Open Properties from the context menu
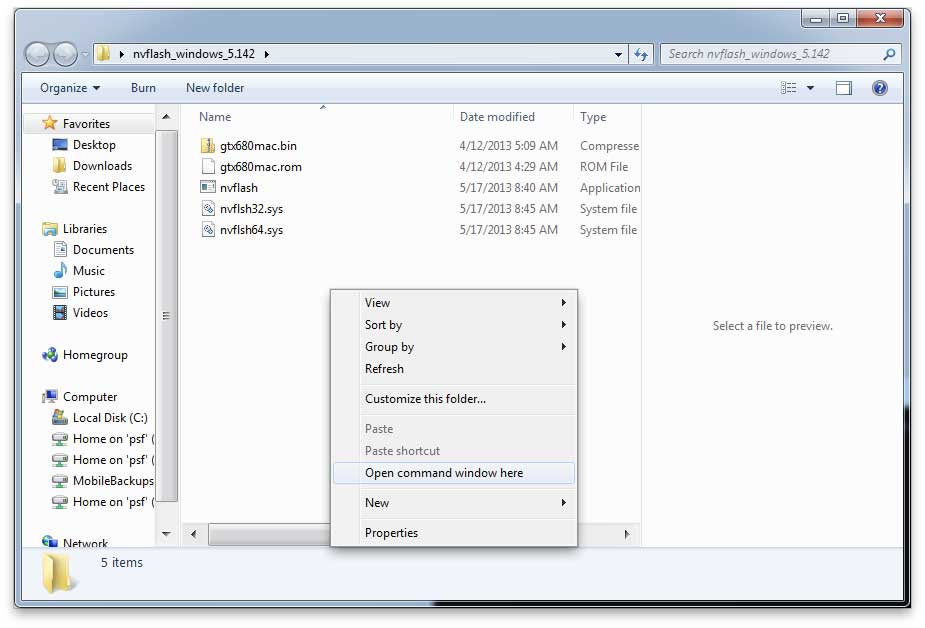This screenshot has height=628, width=925. (454, 532)
